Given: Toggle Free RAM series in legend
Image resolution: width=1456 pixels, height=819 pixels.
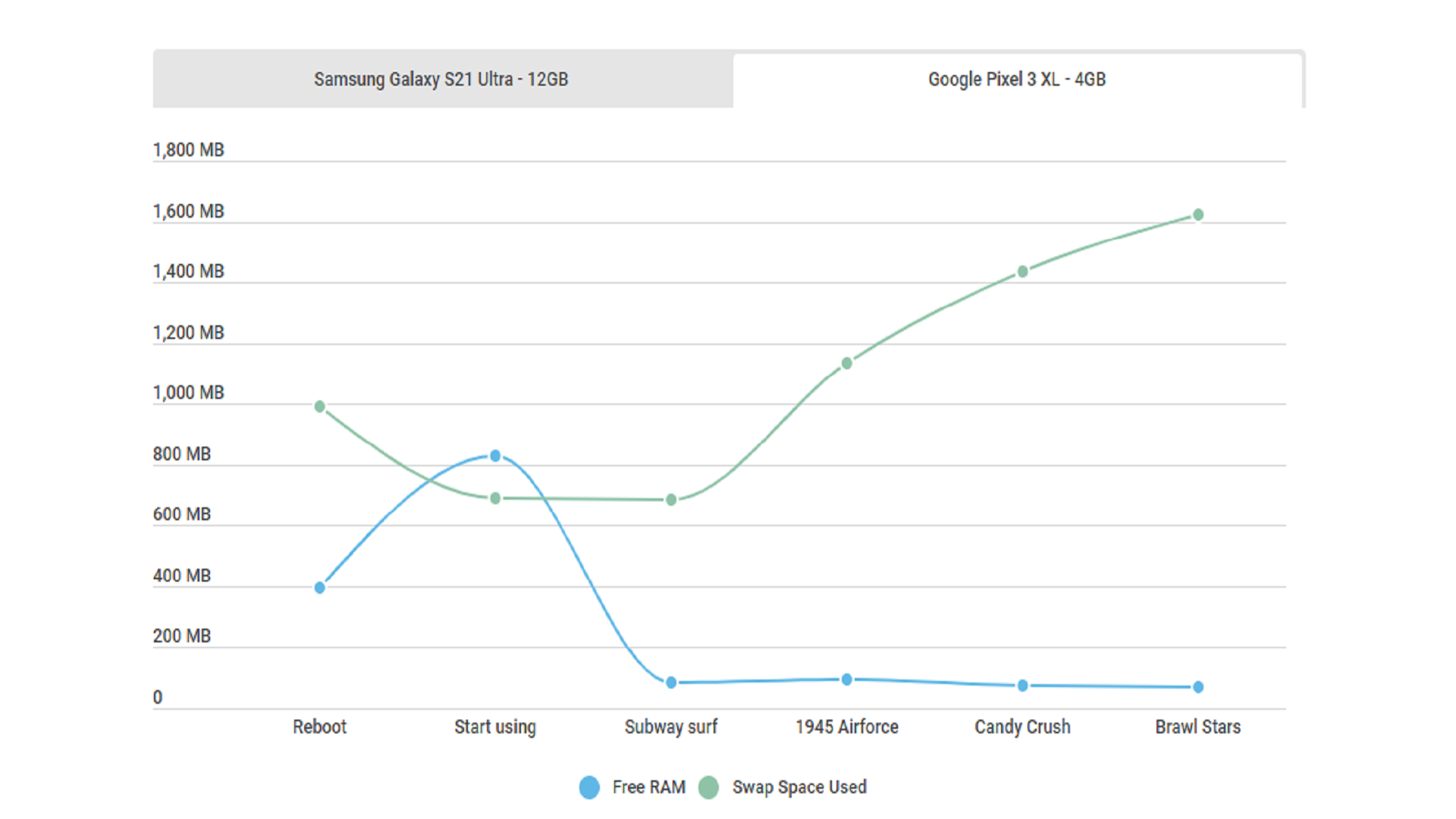Looking at the screenshot, I should point(648,787).
